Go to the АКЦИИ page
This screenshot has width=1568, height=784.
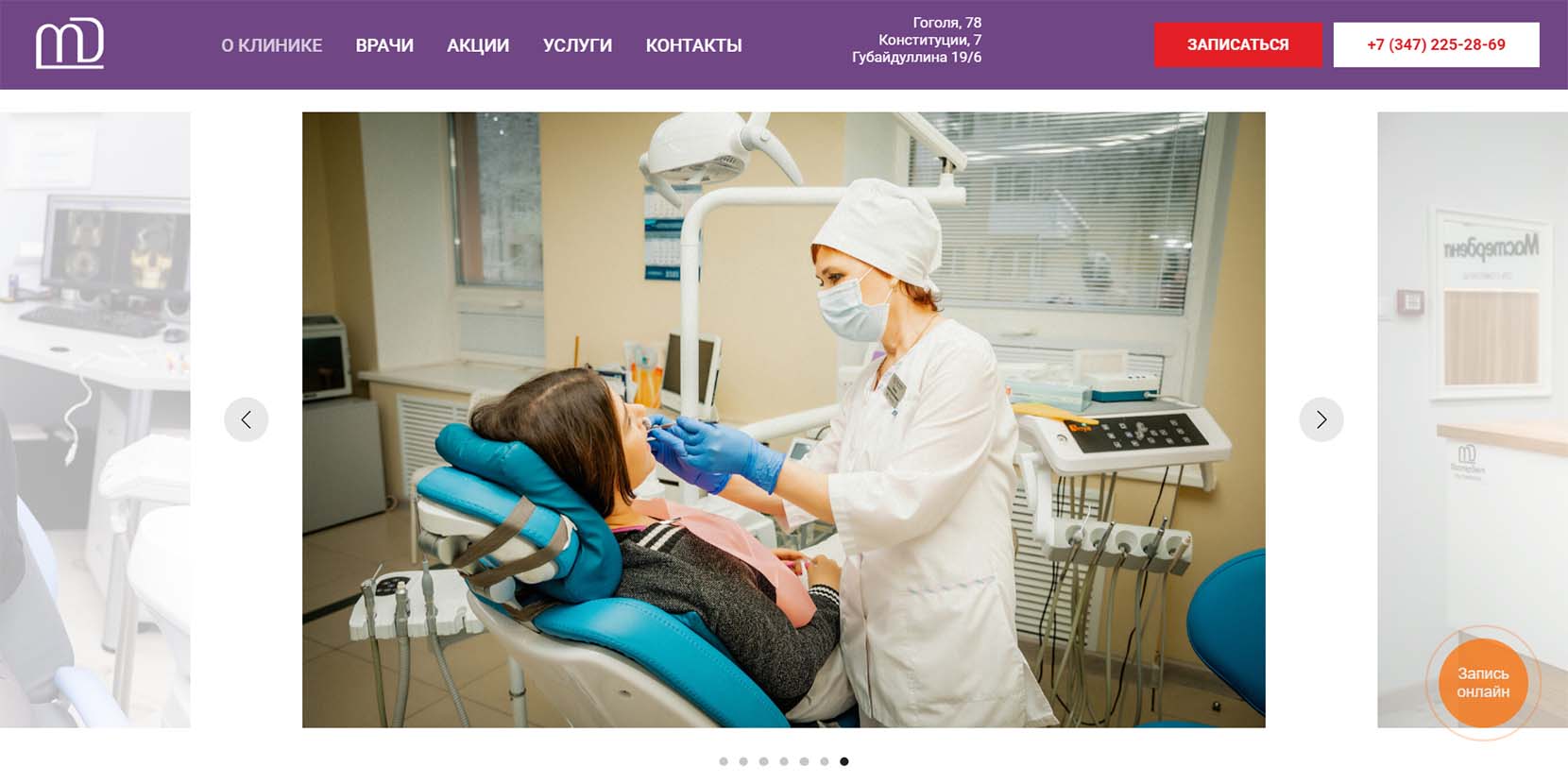coord(478,45)
